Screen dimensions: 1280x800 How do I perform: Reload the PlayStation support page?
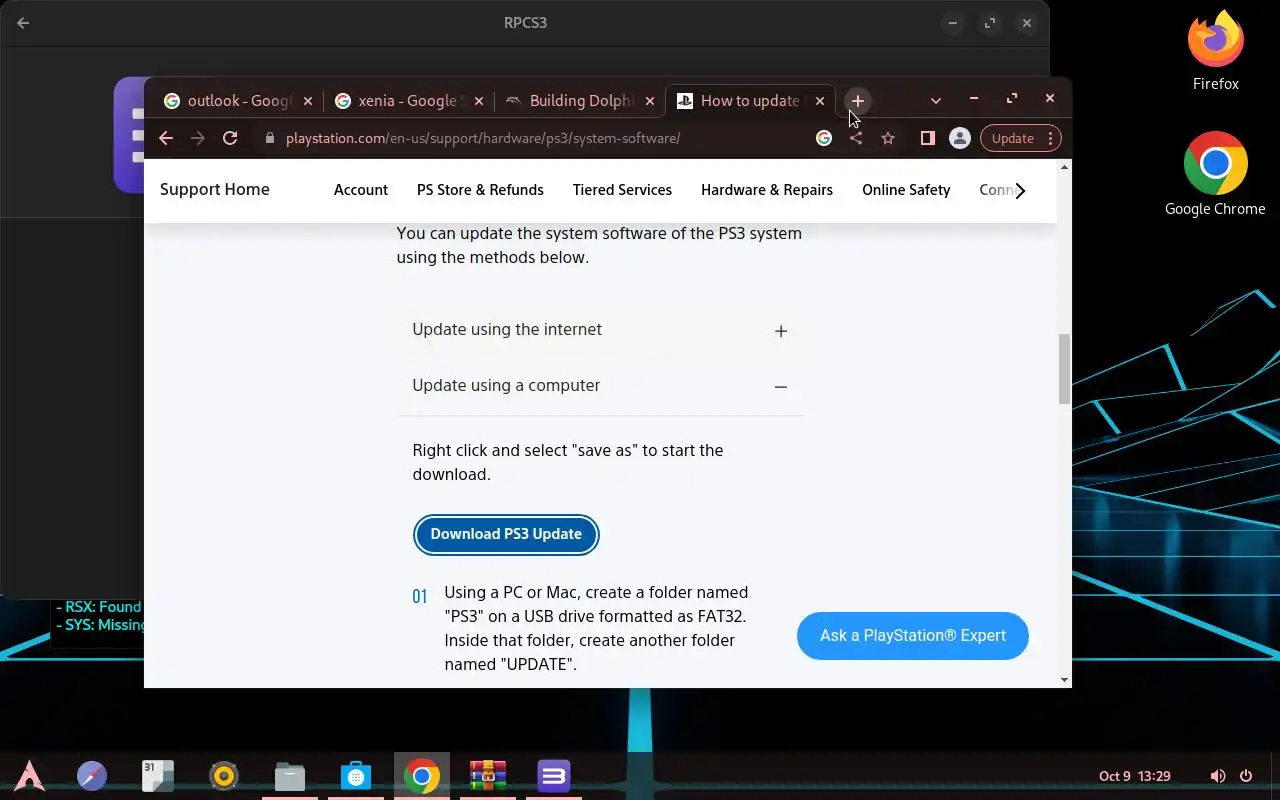[230, 138]
